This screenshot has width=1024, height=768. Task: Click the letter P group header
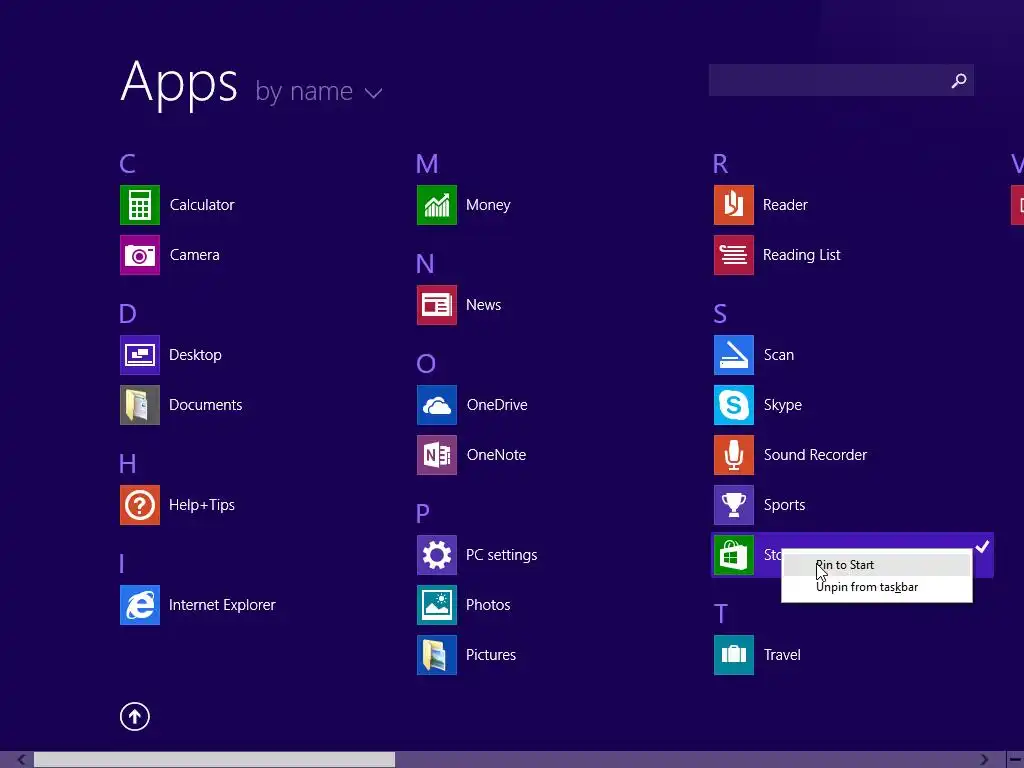(x=423, y=514)
